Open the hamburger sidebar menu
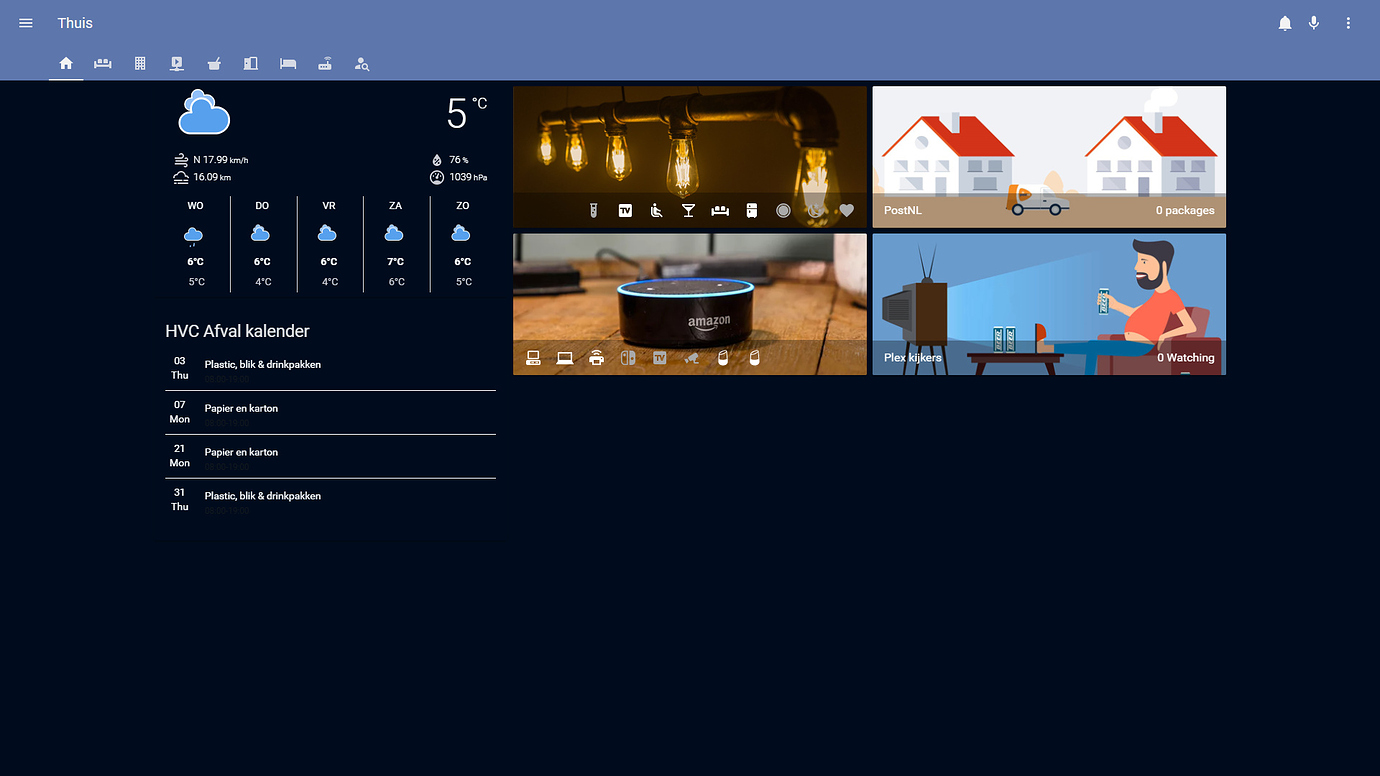 coord(25,22)
